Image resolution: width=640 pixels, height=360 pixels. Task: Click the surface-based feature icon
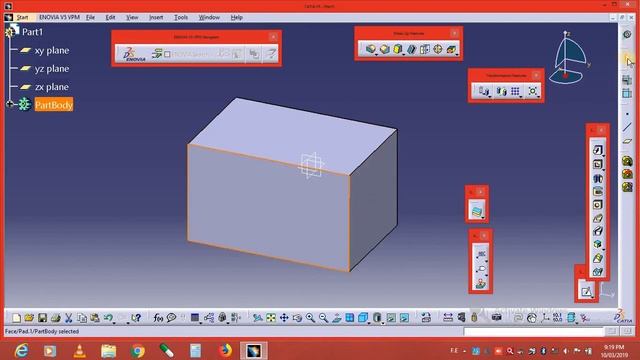pyautogui.click(x=477, y=211)
